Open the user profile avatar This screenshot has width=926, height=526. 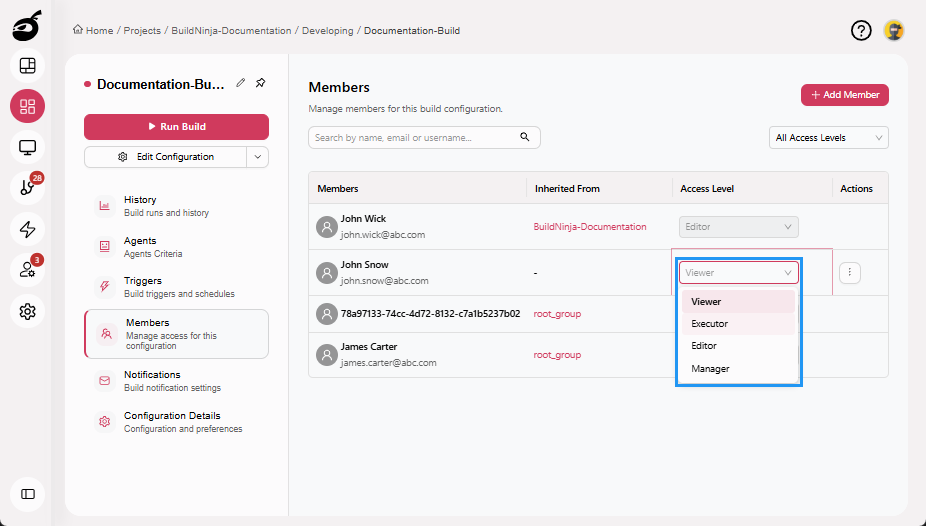coord(894,30)
